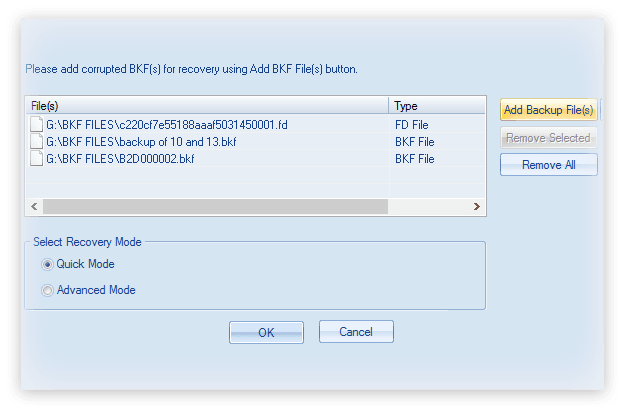Click the Remove Selected button
Image resolution: width=624 pixels, height=409 pixels.
coord(548,138)
